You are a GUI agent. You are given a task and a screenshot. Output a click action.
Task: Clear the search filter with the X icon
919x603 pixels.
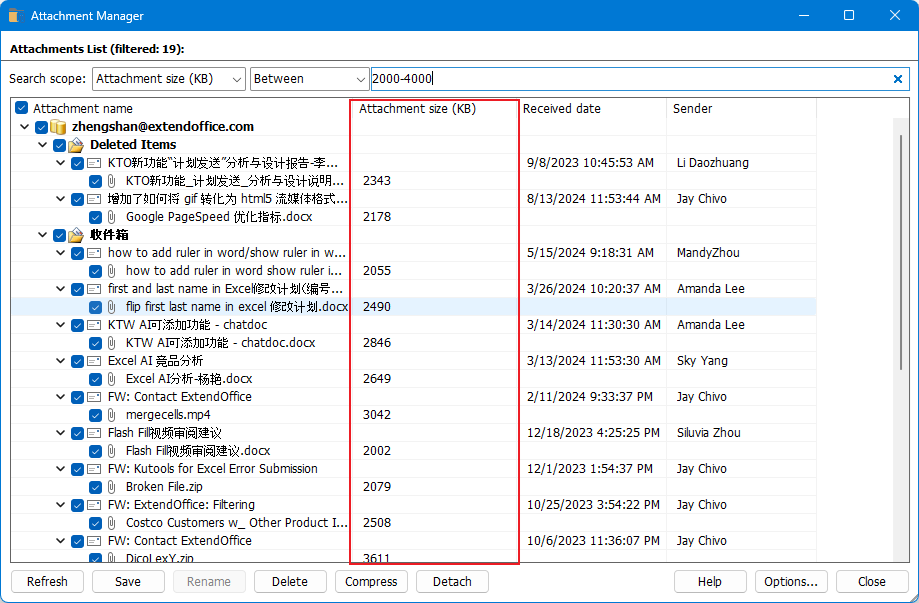coord(897,79)
